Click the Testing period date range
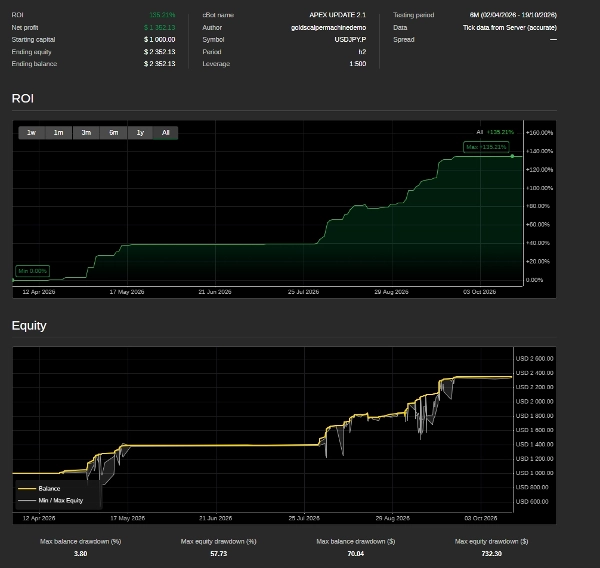Viewport: 600px width, 568px height. pos(513,15)
